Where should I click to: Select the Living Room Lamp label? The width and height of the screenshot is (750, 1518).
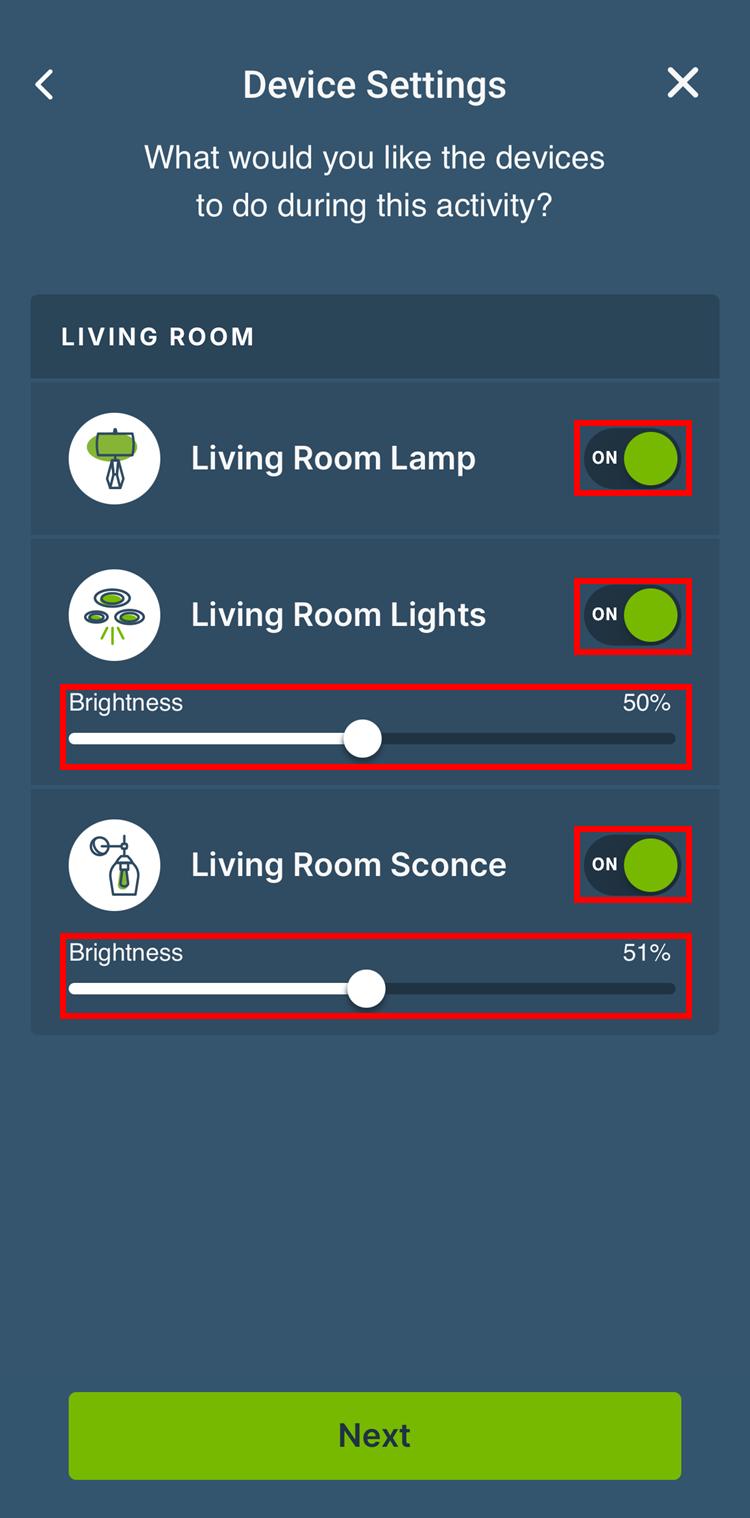(333, 458)
